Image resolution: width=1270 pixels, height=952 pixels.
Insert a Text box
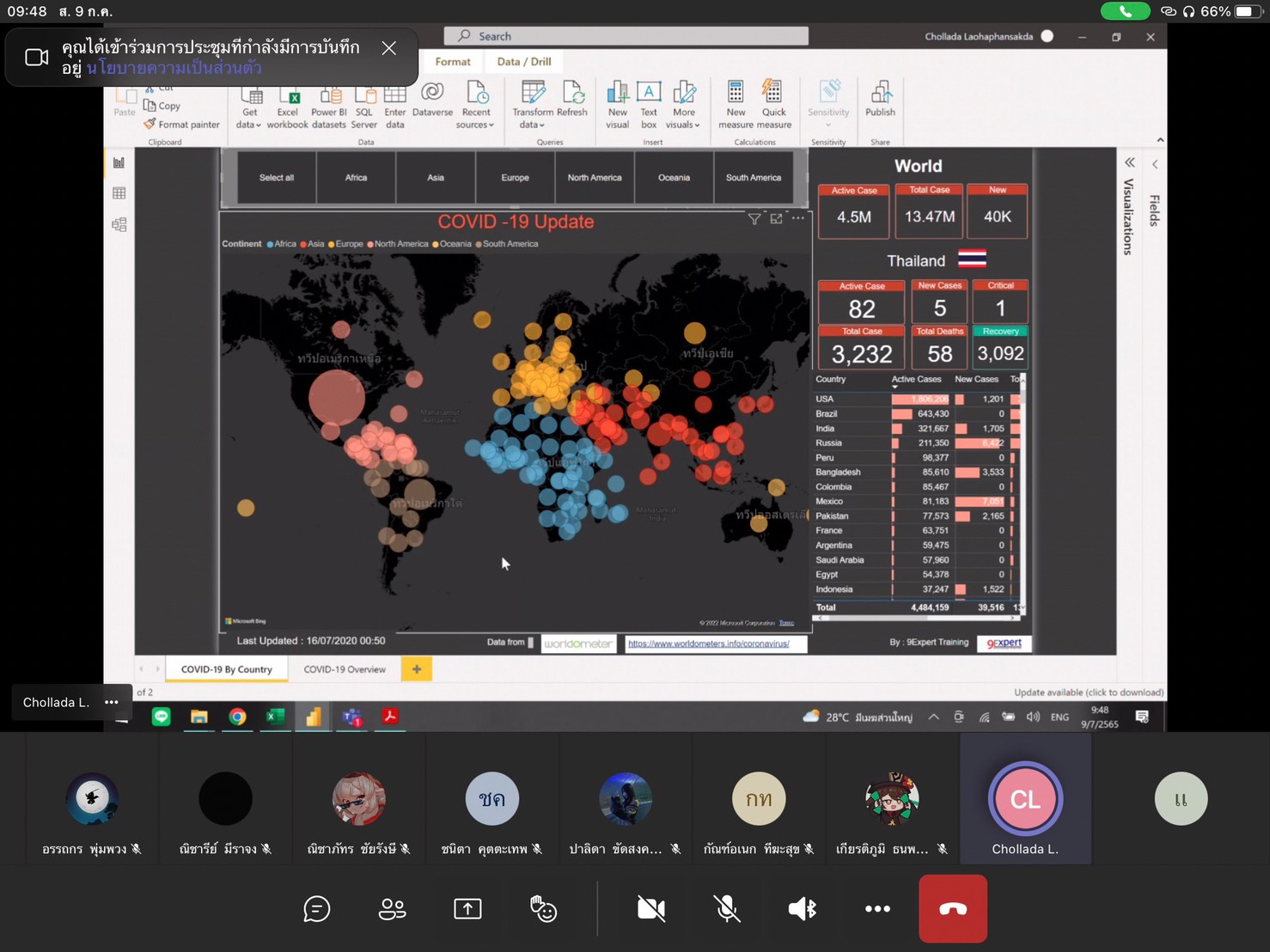tap(649, 107)
